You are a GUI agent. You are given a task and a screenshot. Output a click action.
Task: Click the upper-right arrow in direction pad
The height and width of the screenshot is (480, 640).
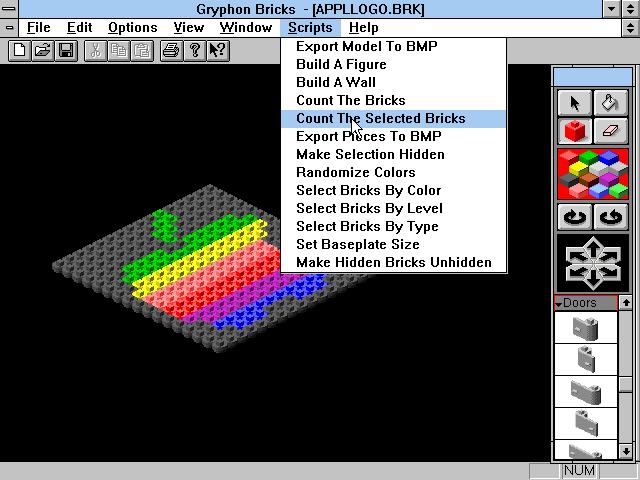(609, 256)
